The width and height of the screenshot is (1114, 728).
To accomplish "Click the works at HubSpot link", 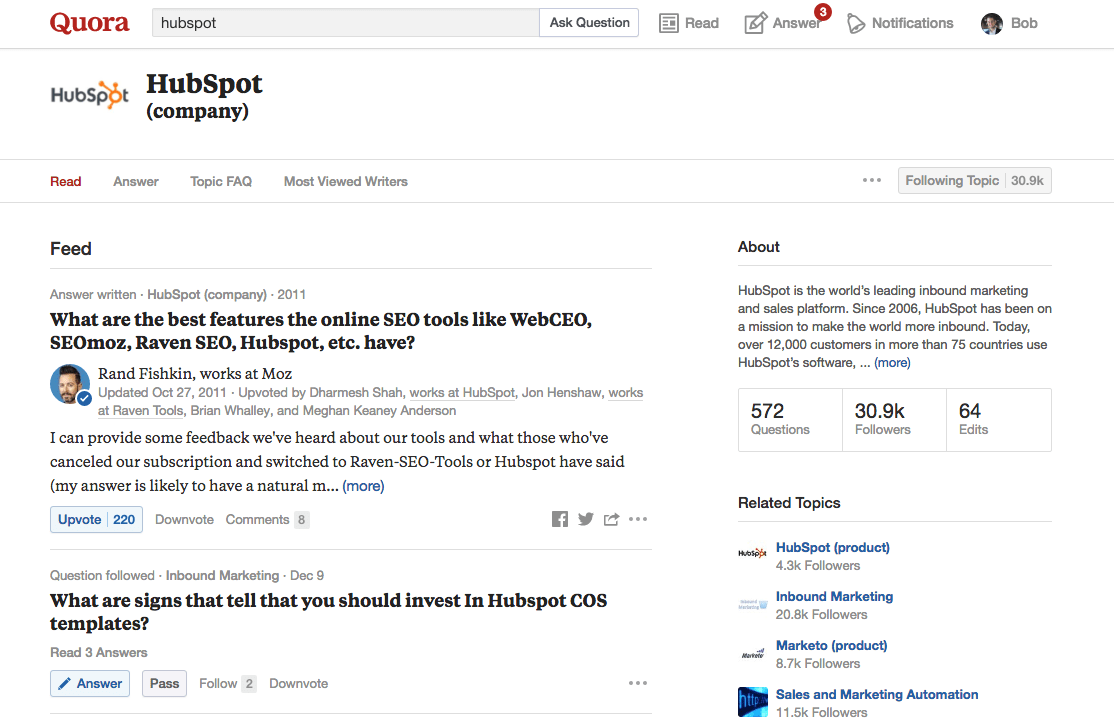I will click(x=462, y=392).
